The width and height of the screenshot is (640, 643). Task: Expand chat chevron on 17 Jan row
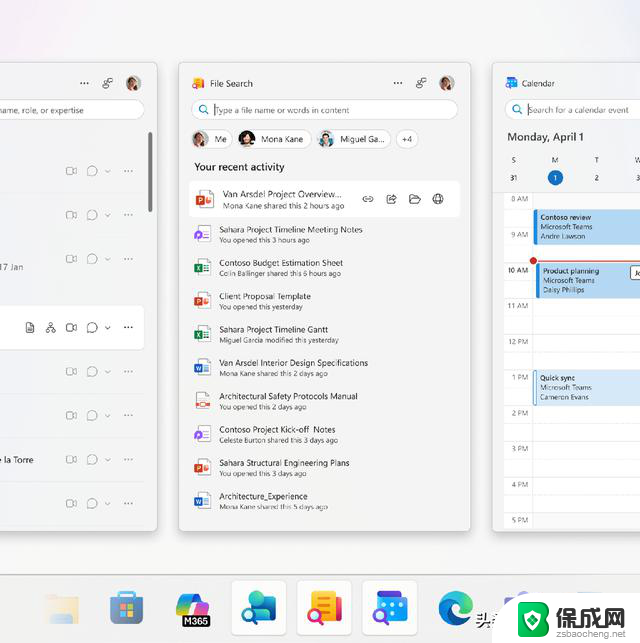[x=108, y=259]
